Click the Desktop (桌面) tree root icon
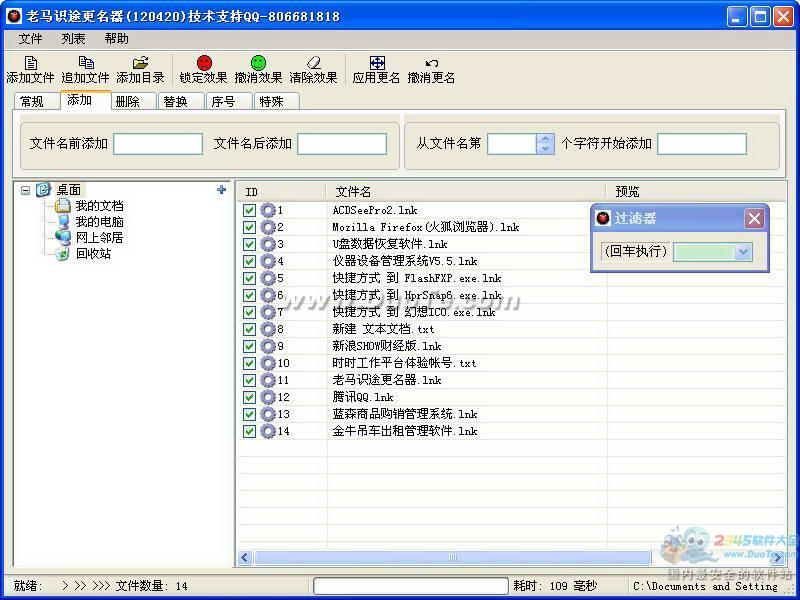Image resolution: width=800 pixels, height=600 pixels. point(43,190)
